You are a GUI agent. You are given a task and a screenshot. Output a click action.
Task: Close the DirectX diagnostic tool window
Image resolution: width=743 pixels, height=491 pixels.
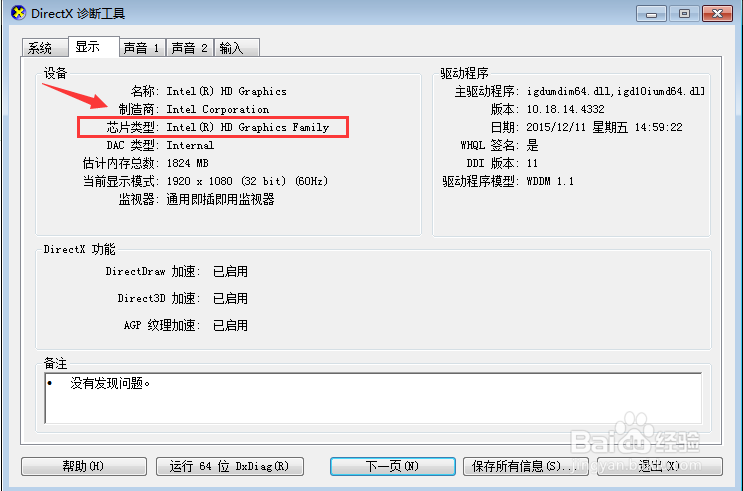[x=717, y=14]
